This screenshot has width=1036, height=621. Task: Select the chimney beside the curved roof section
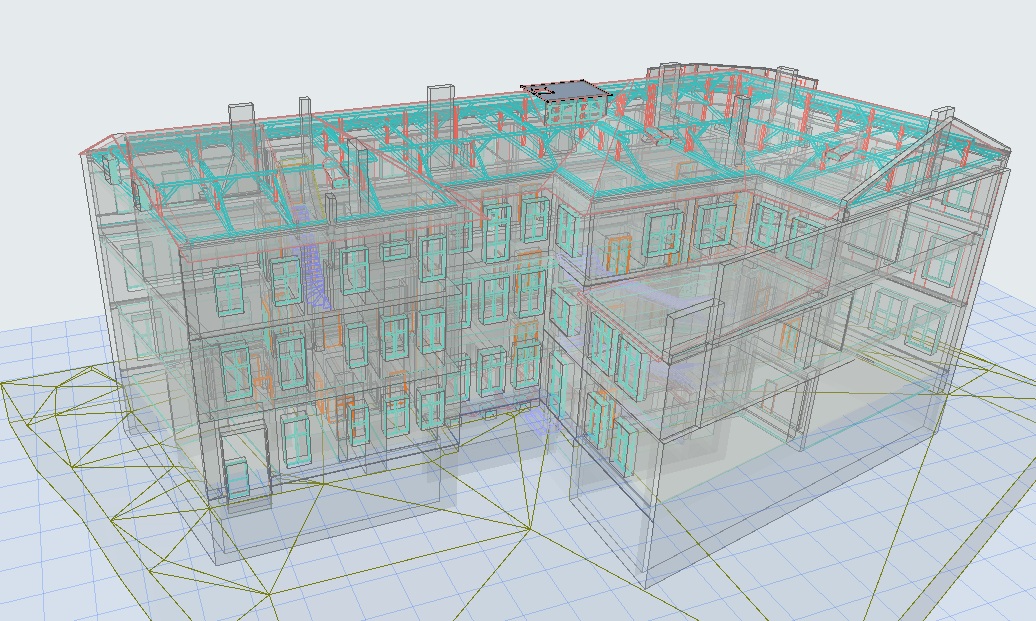pos(786,82)
